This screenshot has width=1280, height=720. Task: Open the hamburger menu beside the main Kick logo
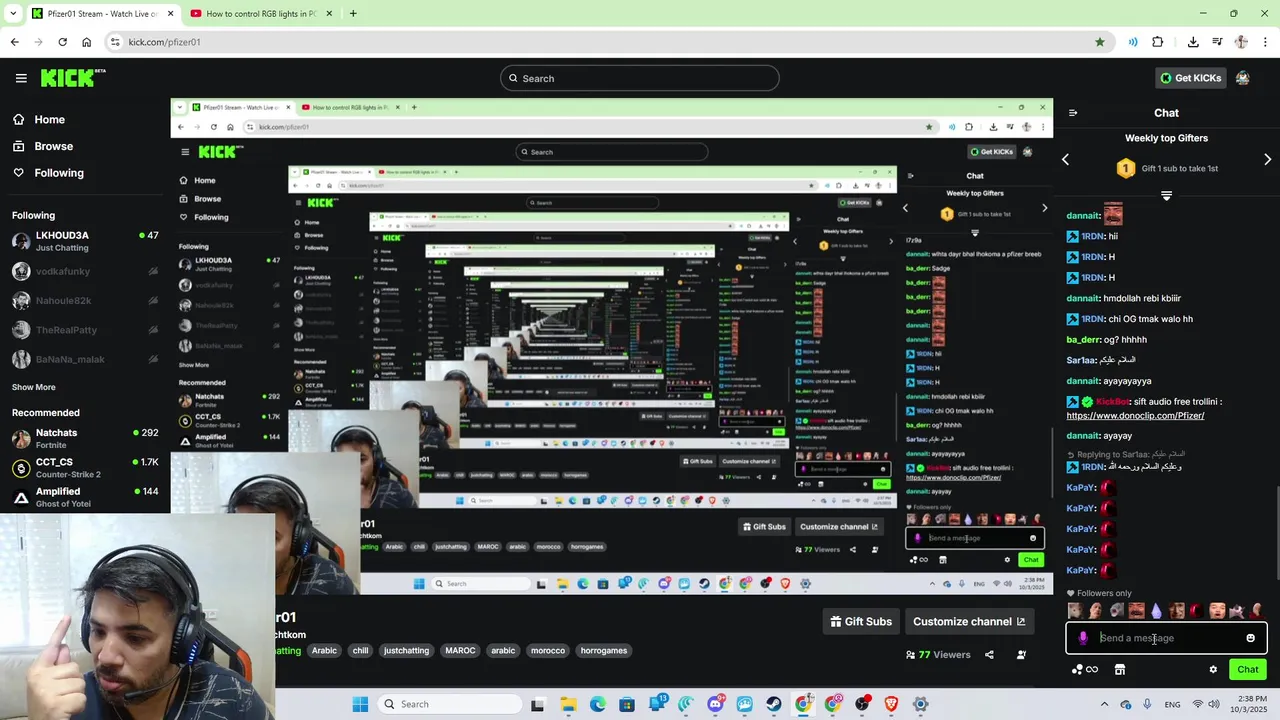21,78
